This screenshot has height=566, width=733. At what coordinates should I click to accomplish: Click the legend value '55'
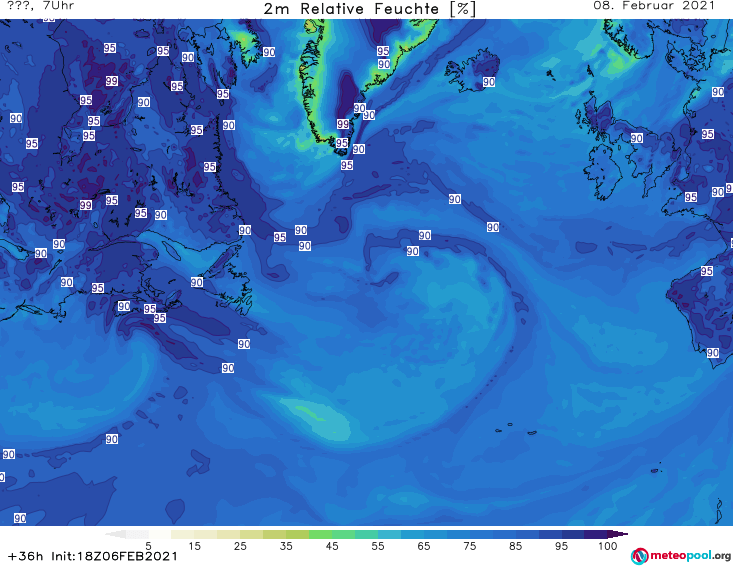click(x=378, y=546)
